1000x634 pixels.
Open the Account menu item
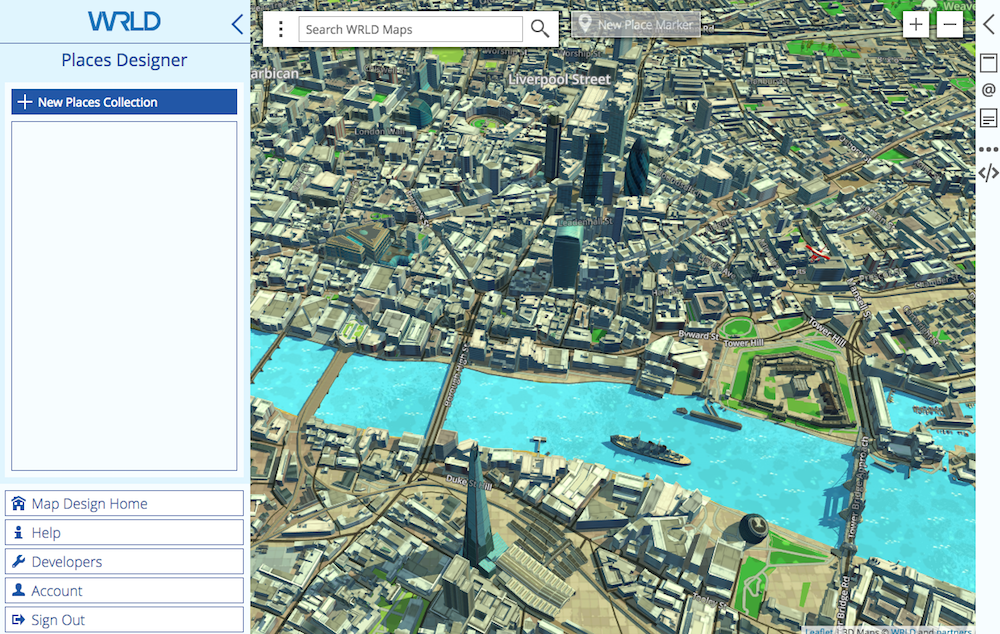pyautogui.click(x=124, y=591)
